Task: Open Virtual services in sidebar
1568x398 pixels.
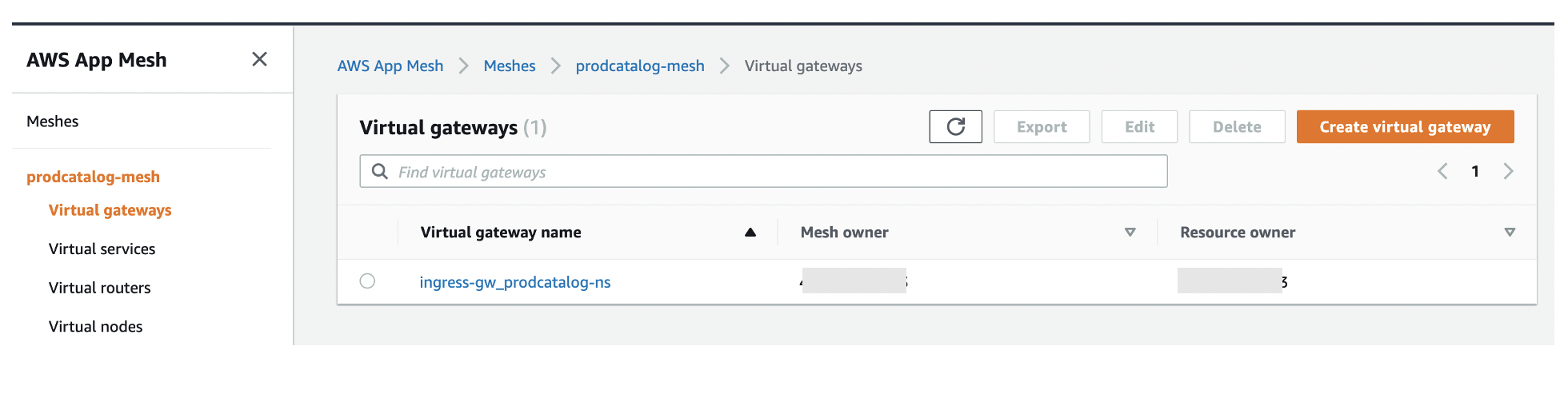Action: (102, 249)
